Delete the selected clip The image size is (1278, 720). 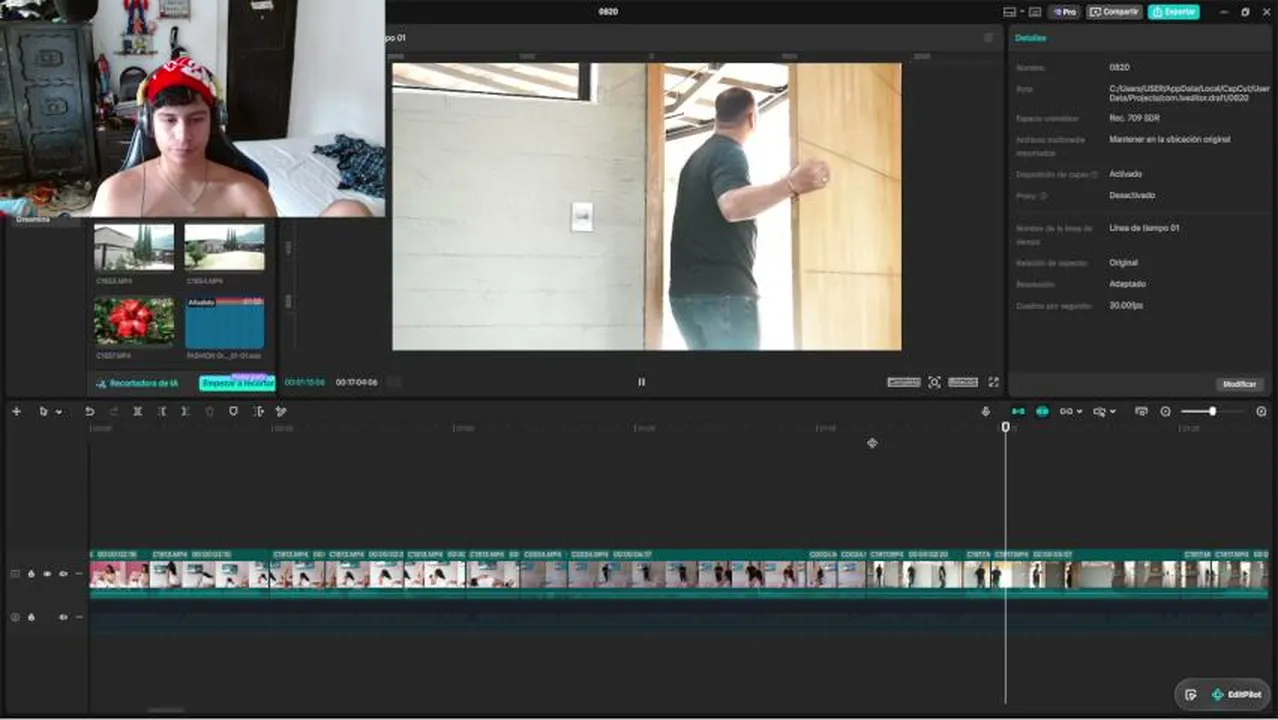(x=209, y=411)
